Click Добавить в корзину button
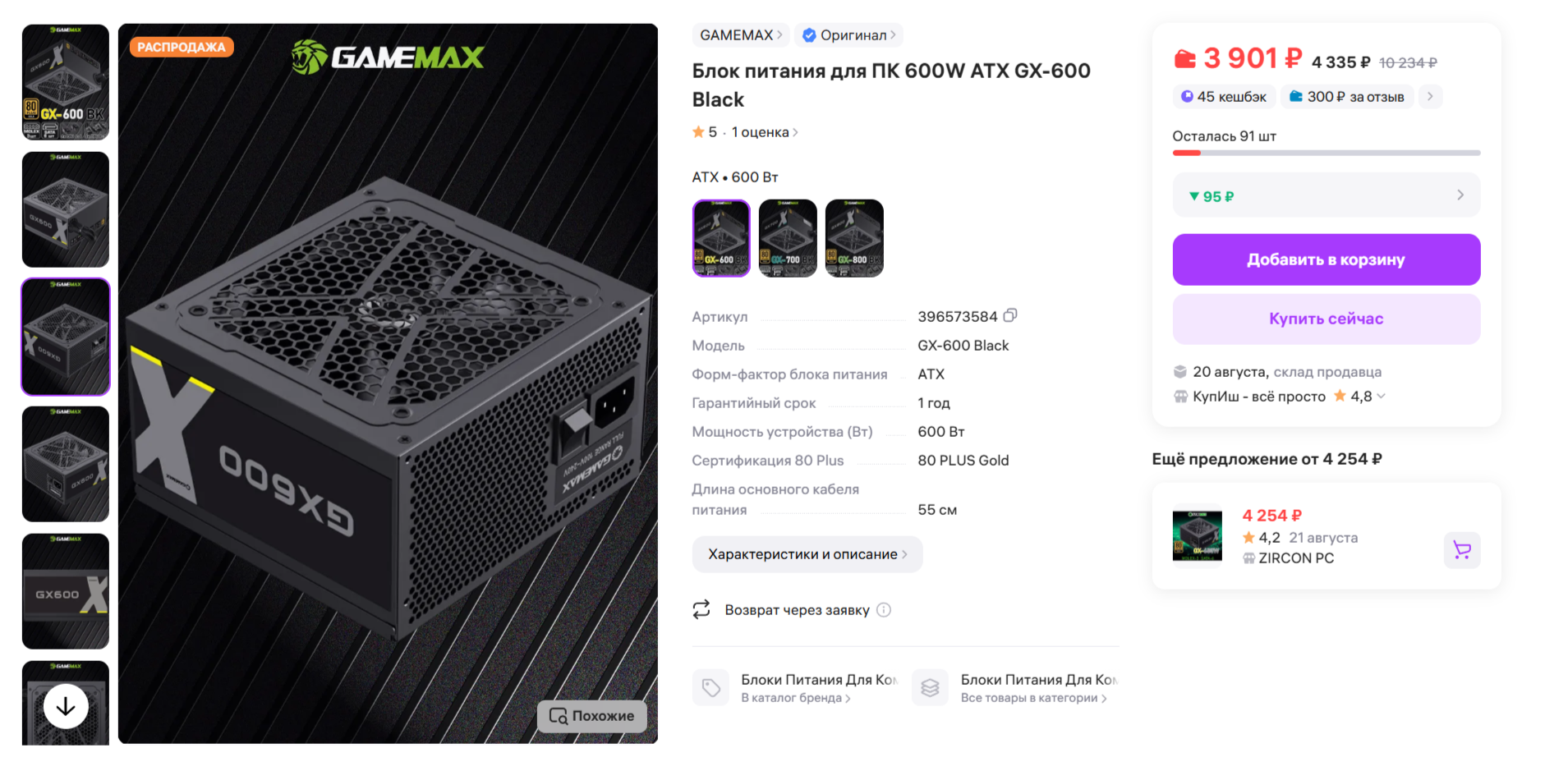 1326,259
